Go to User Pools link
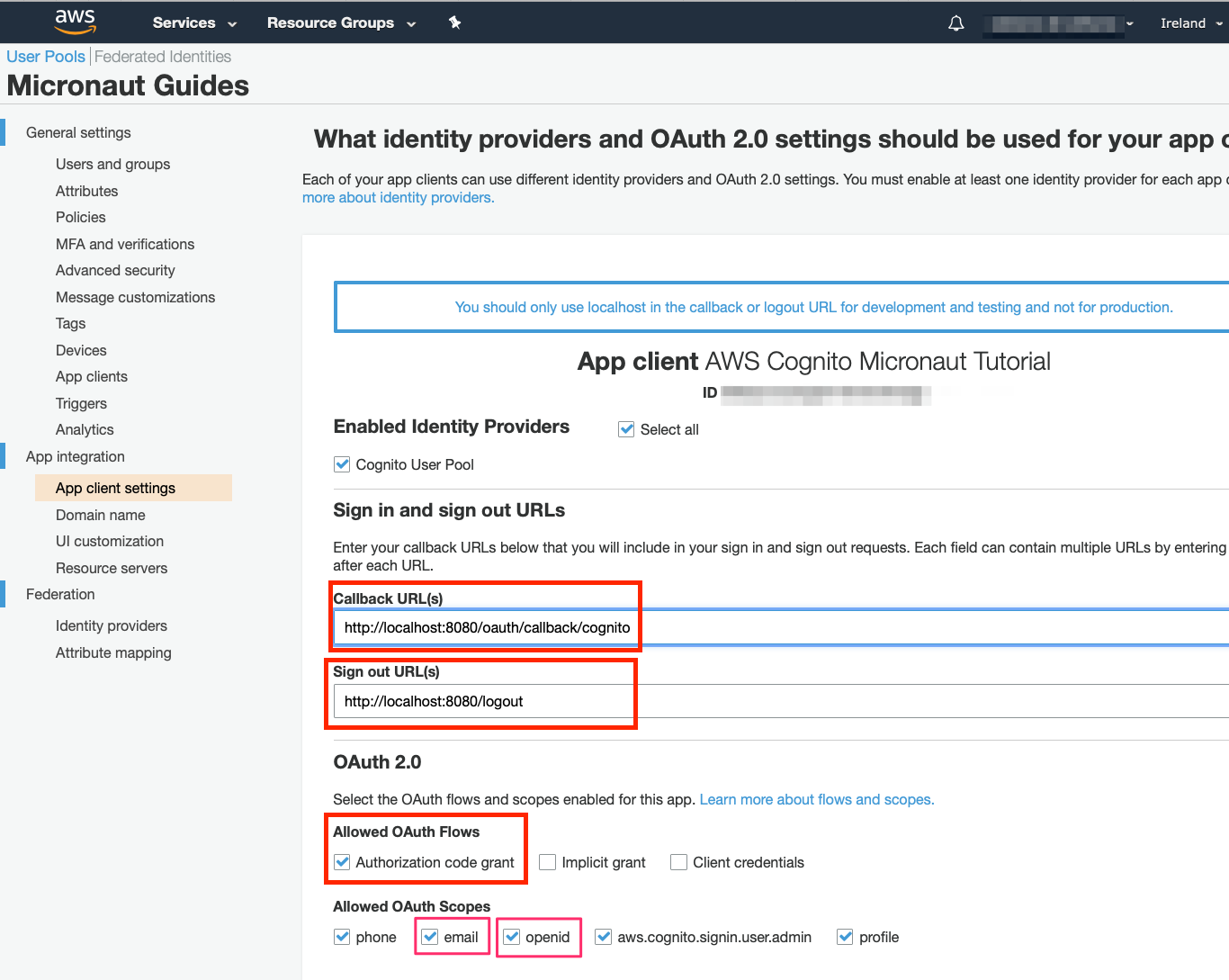 (46, 57)
